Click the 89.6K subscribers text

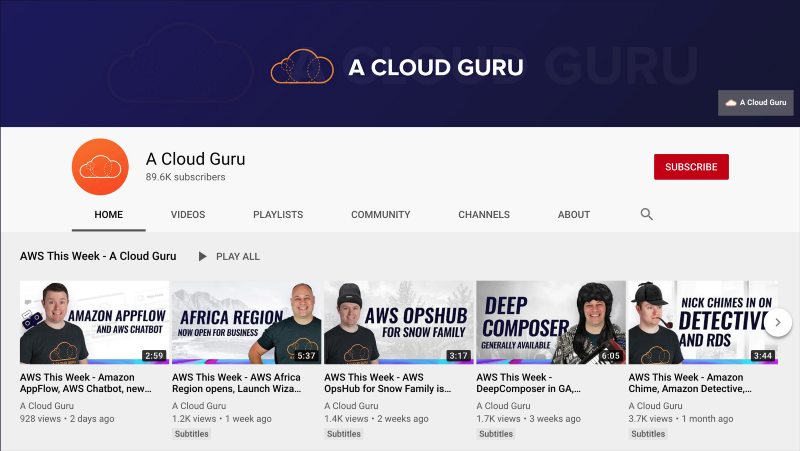coord(186,177)
